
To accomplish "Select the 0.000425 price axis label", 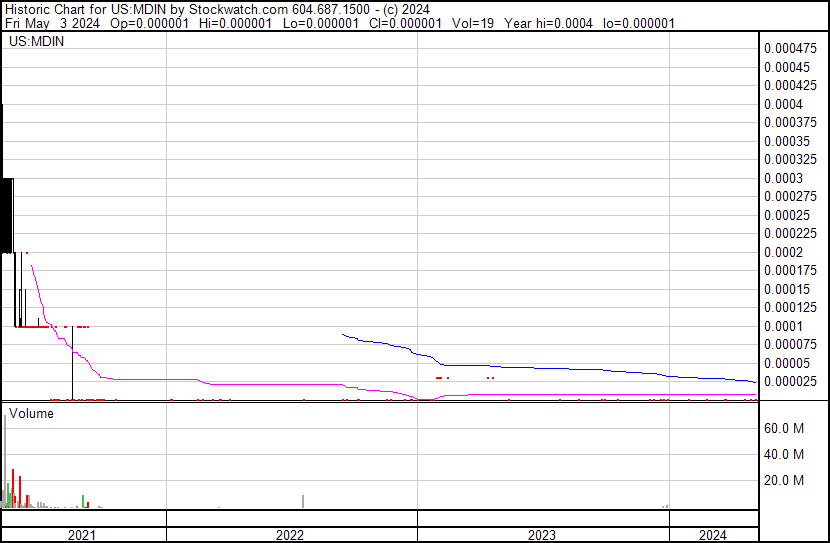I will [x=790, y=85].
